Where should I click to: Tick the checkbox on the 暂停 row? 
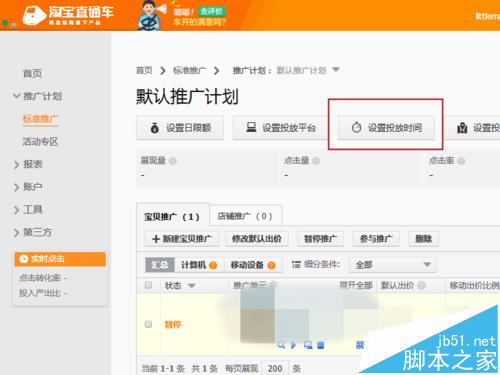[x=148, y=324]
